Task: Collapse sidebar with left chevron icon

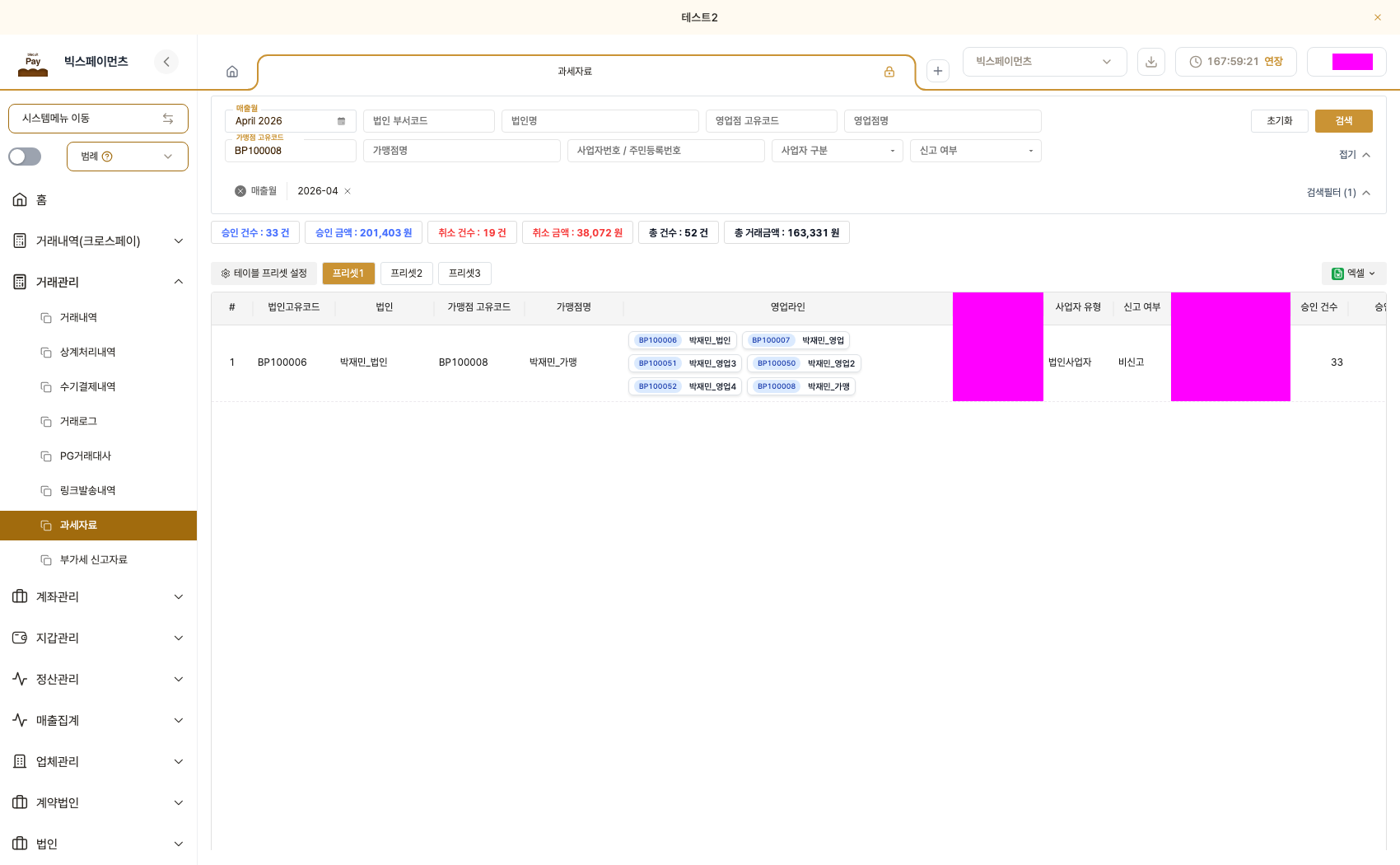Action: [166, 62]
